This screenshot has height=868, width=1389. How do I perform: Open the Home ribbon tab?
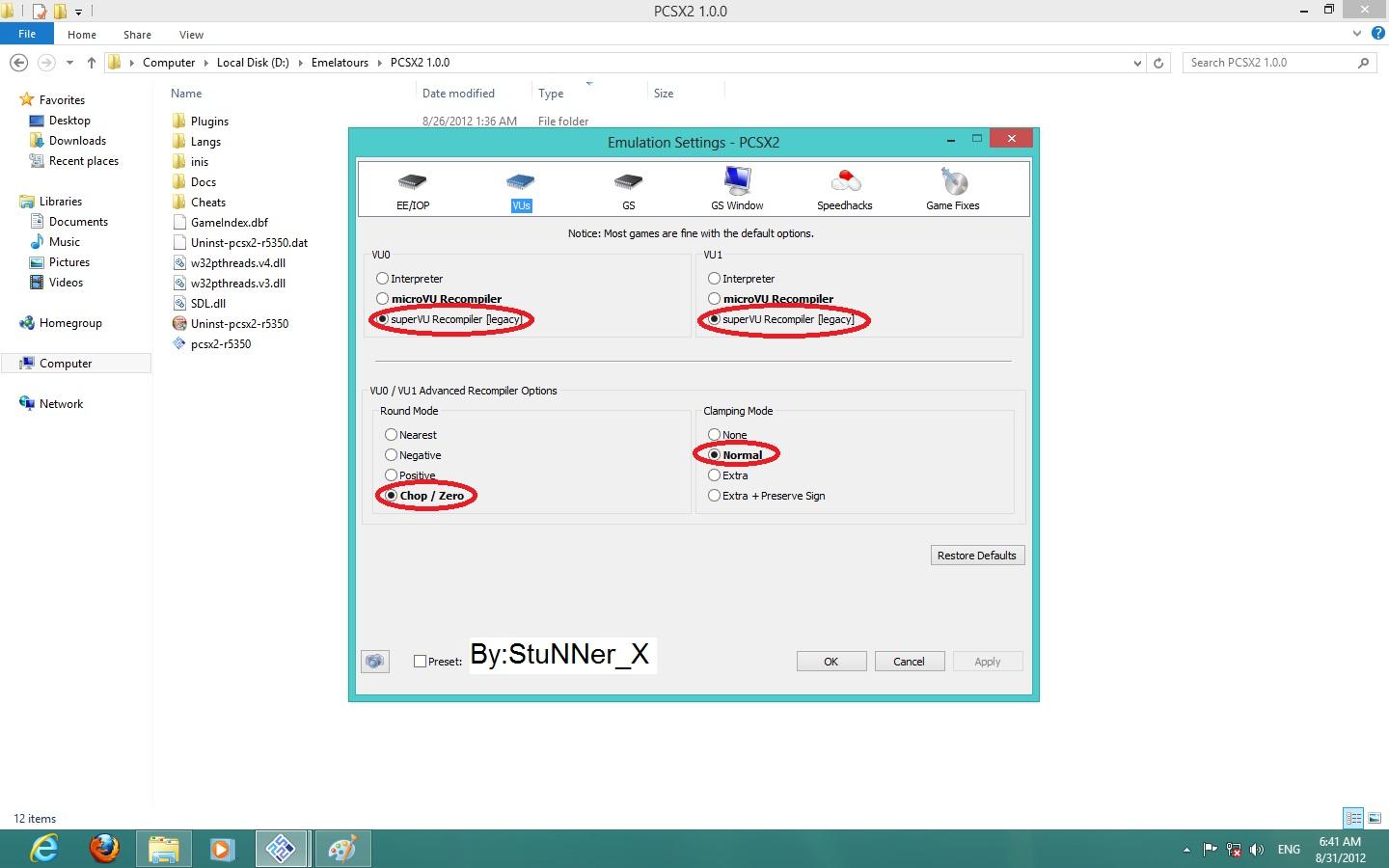tap(82, 34)
